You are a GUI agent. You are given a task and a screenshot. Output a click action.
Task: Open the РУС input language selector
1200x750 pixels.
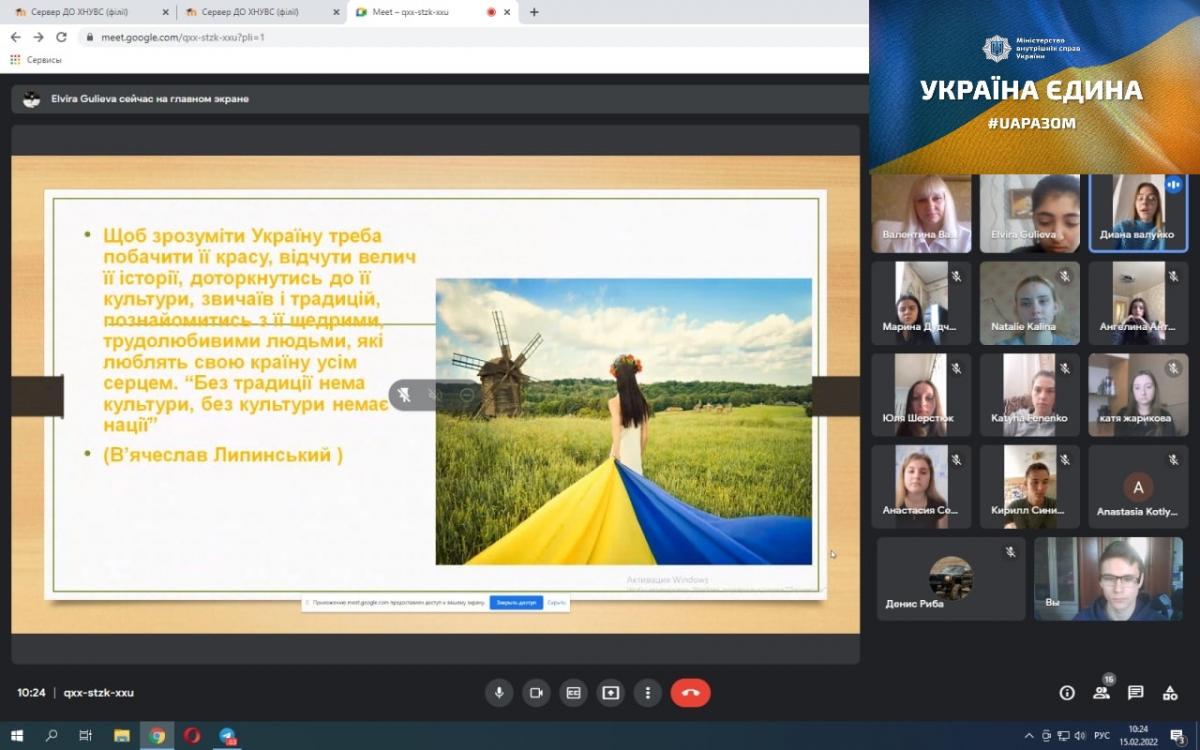tap(1101, 736)
